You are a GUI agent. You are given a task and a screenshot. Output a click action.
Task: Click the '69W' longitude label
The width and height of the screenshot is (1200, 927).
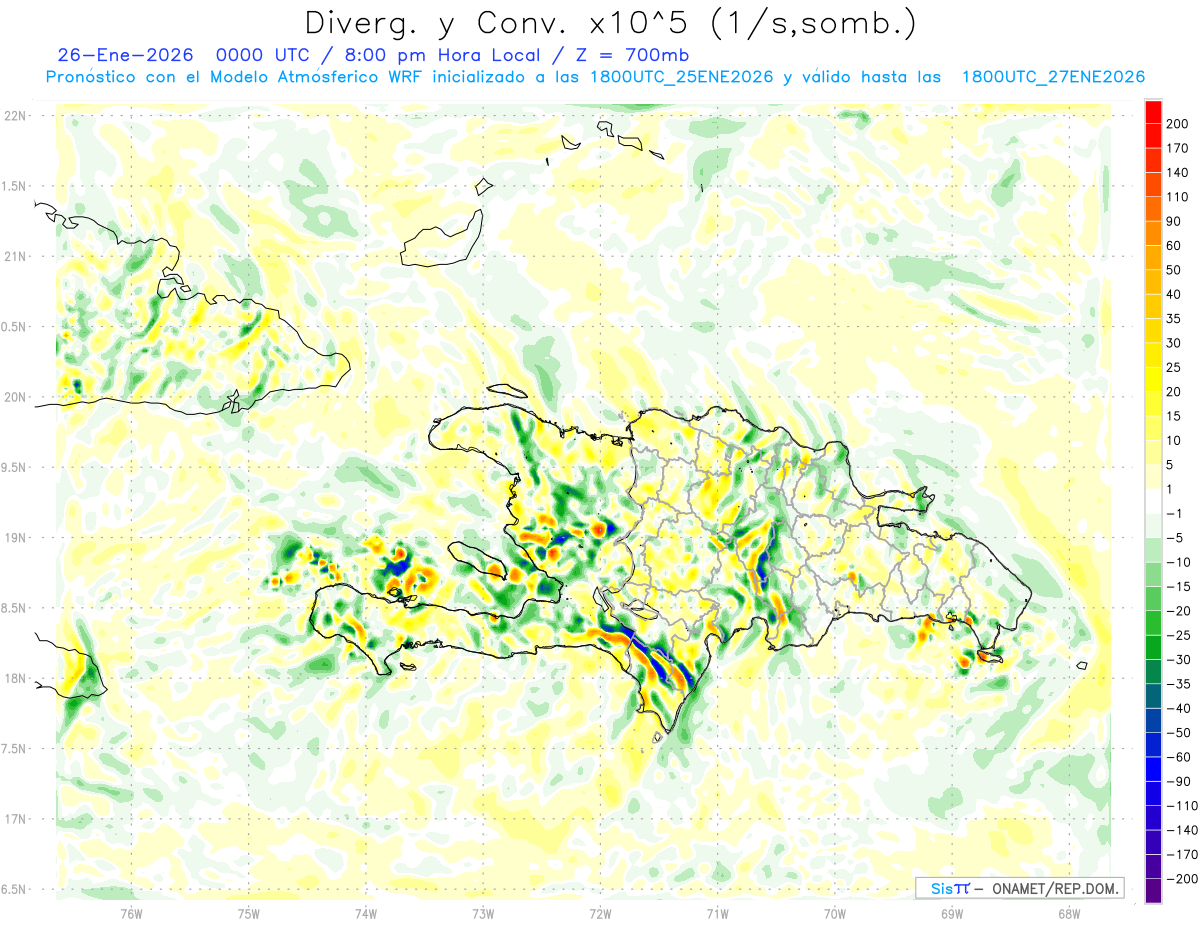click(952, 912)
